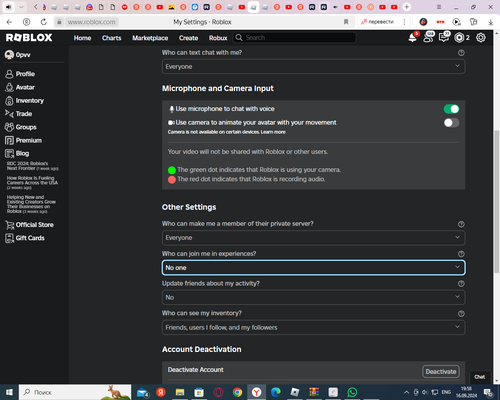Open update friends activity dropdown
500x400 pixels.
click(313, 297)
